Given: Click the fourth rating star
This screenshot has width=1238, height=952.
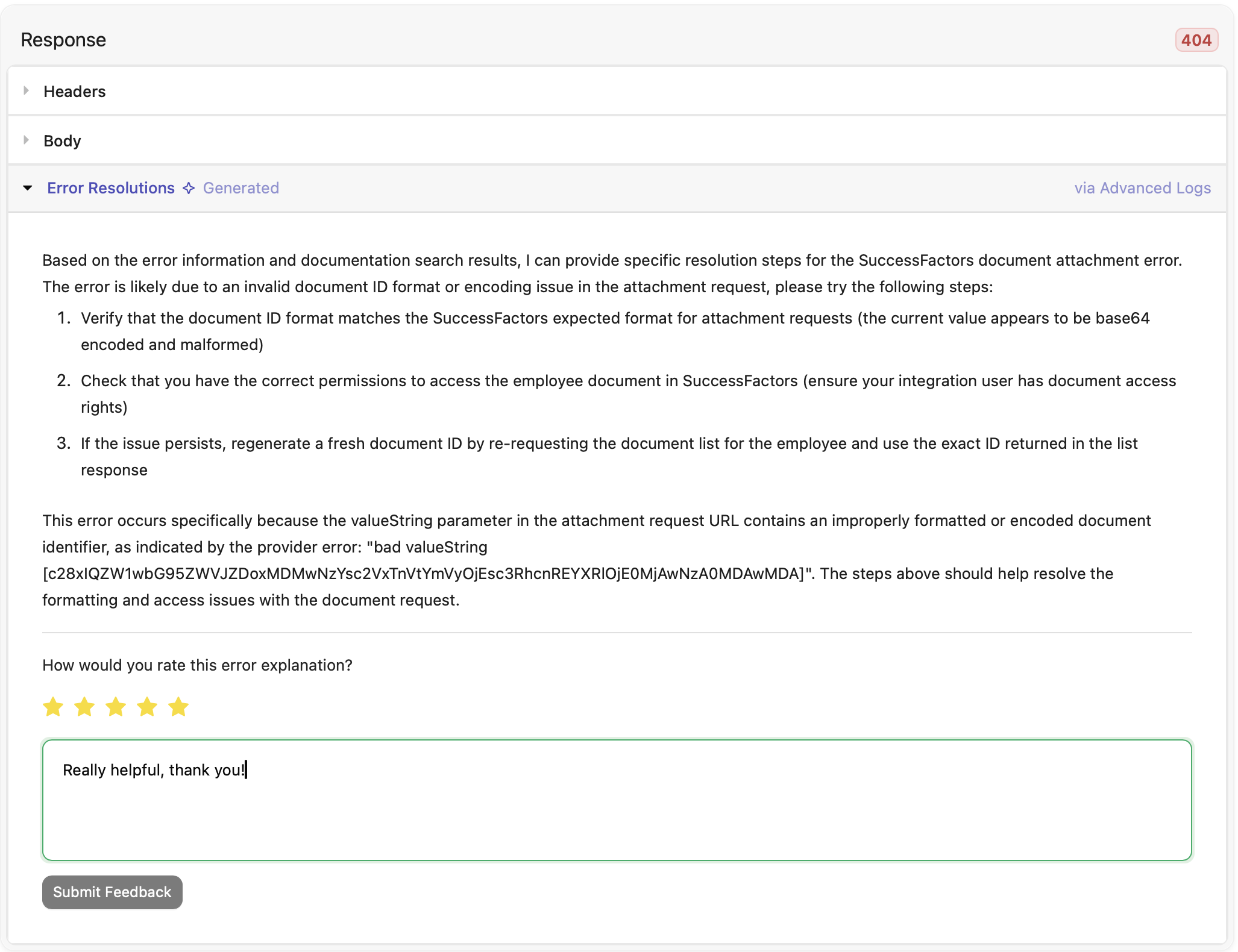Looking at the screenshot, I should pyautogui.click(x=147, y=707).
